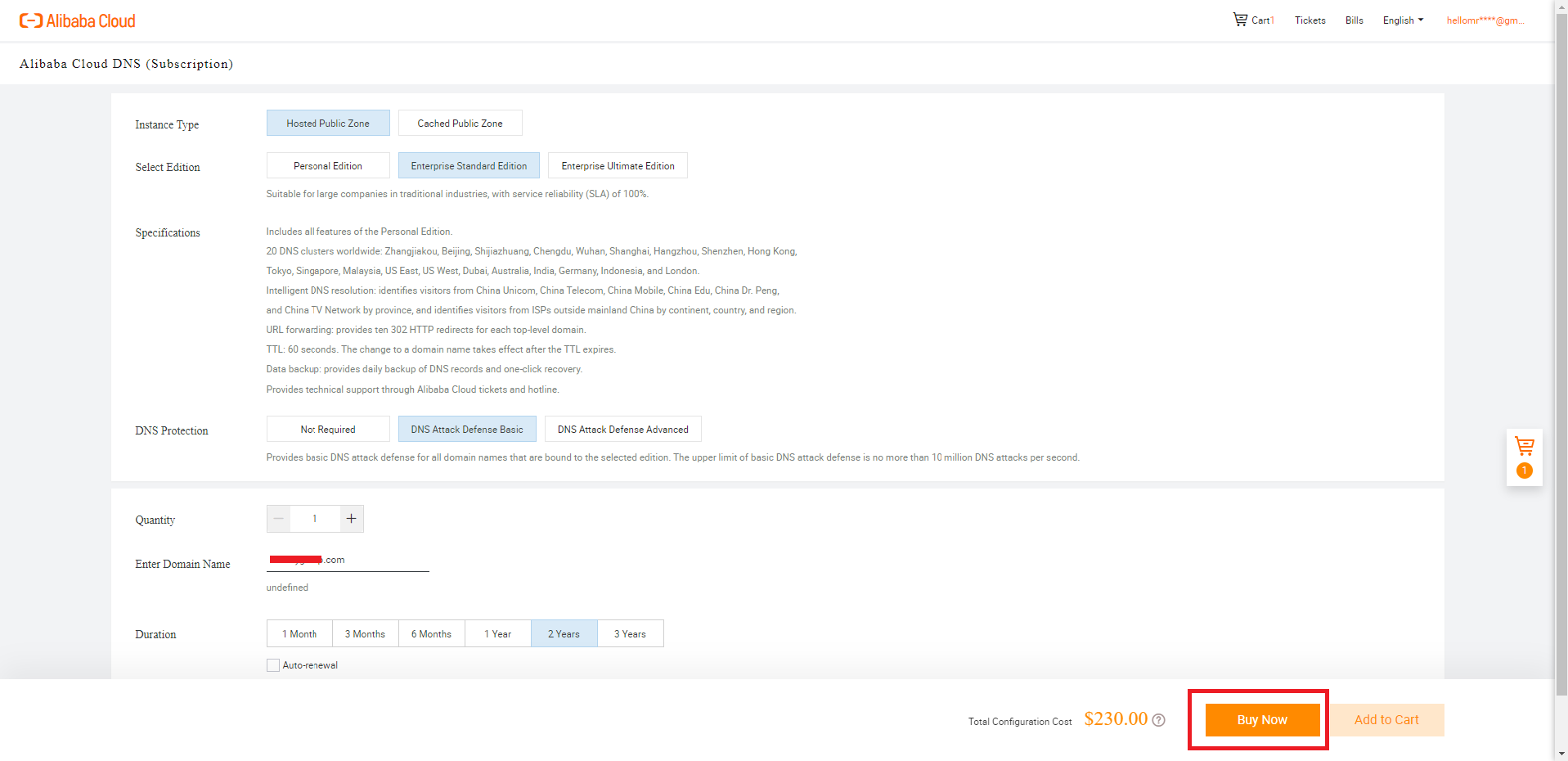This screenshot has width=1568, height=761.
Task: Click the domain name input field
Action: (x=348, y=561)
